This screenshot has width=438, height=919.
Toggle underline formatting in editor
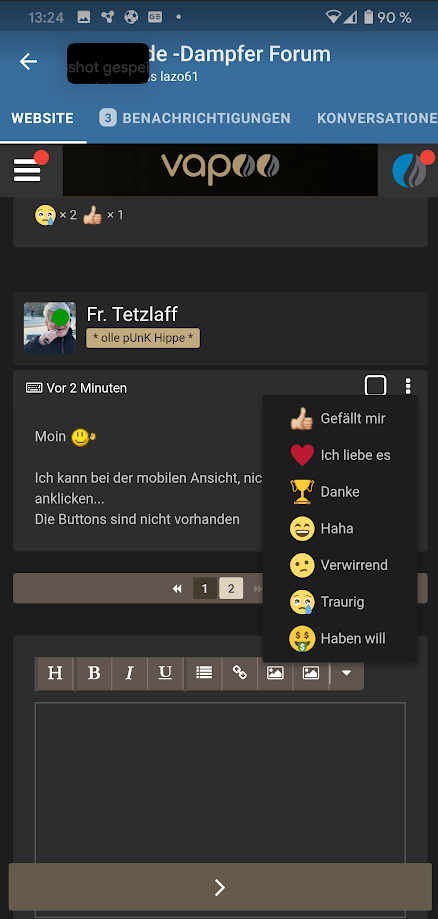tap(165, 673)
